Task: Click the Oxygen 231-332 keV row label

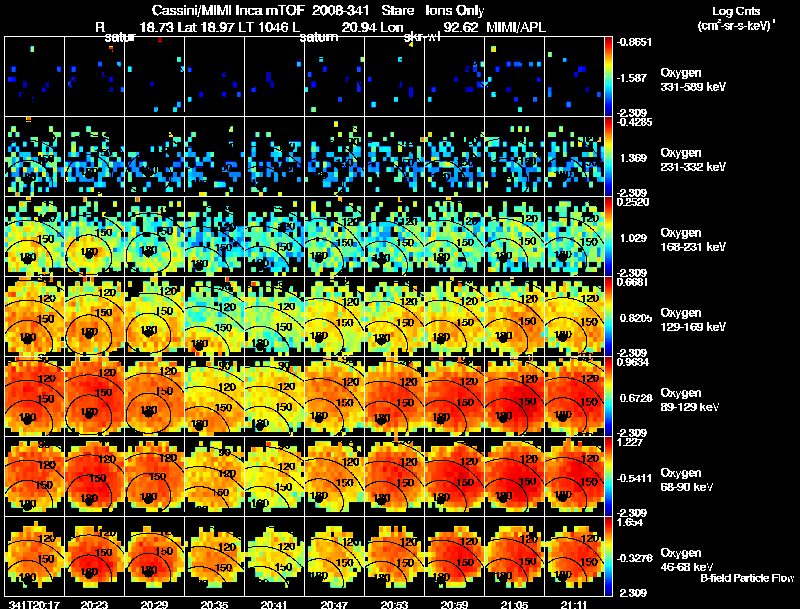Action: point(692,160)
